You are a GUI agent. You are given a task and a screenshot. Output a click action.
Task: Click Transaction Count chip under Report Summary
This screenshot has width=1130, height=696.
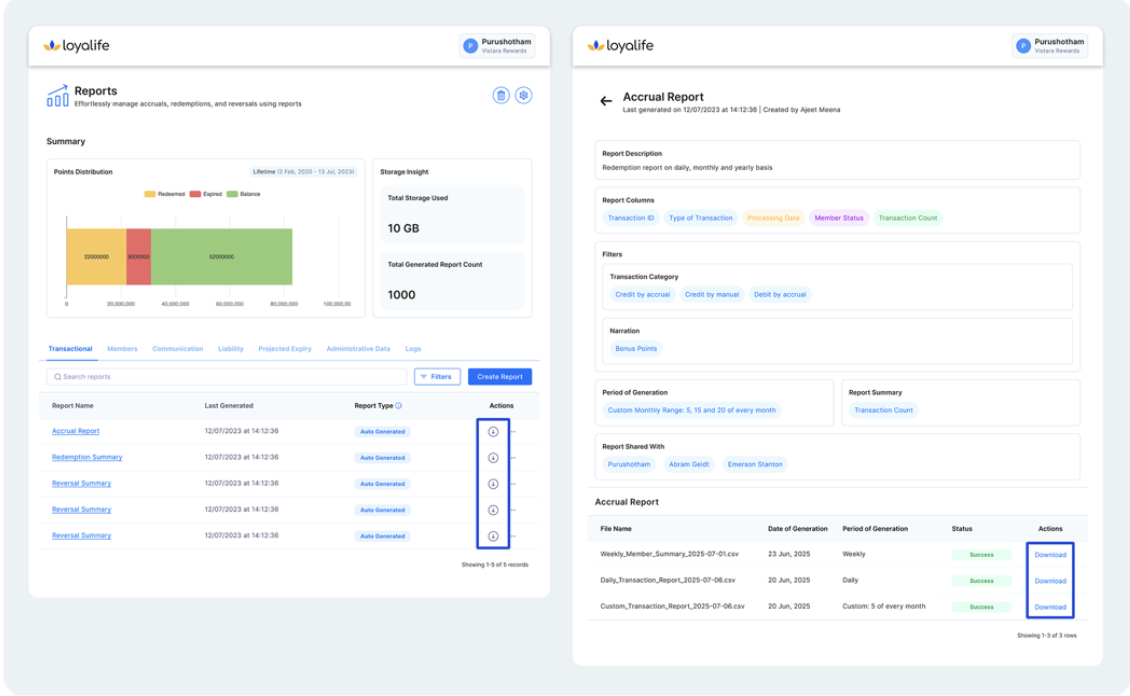[x=884, y=410]
